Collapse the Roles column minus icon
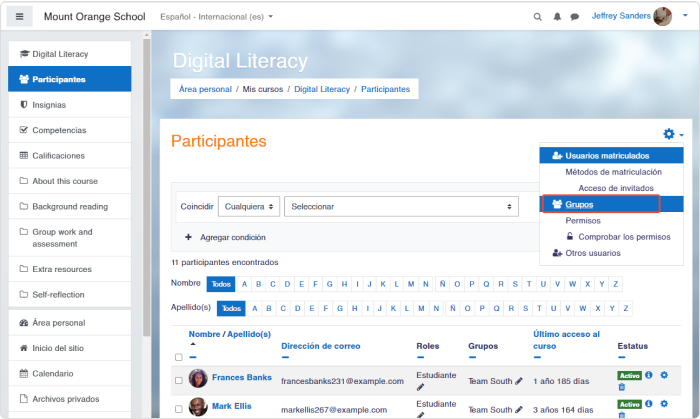This screenshot has height=419, width=700. pos(421,357)
